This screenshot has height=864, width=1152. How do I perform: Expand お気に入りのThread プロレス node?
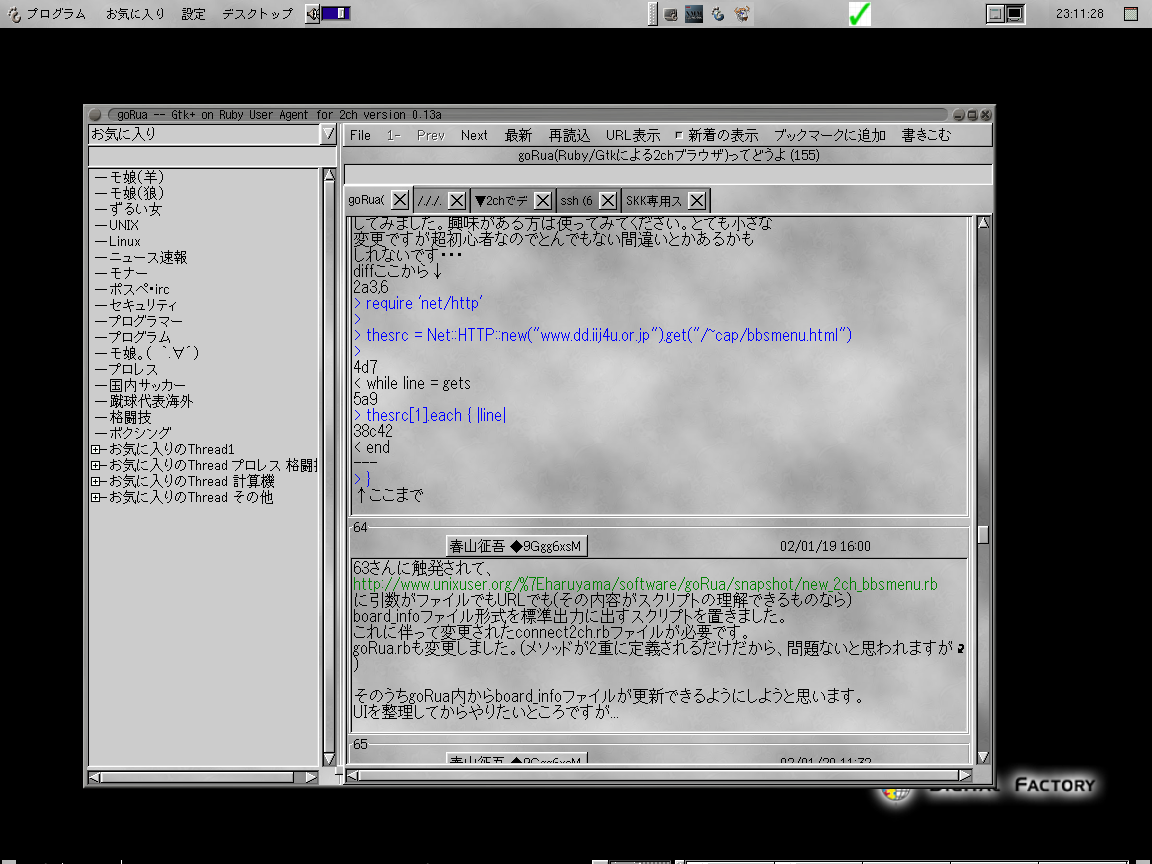(96, 465)
